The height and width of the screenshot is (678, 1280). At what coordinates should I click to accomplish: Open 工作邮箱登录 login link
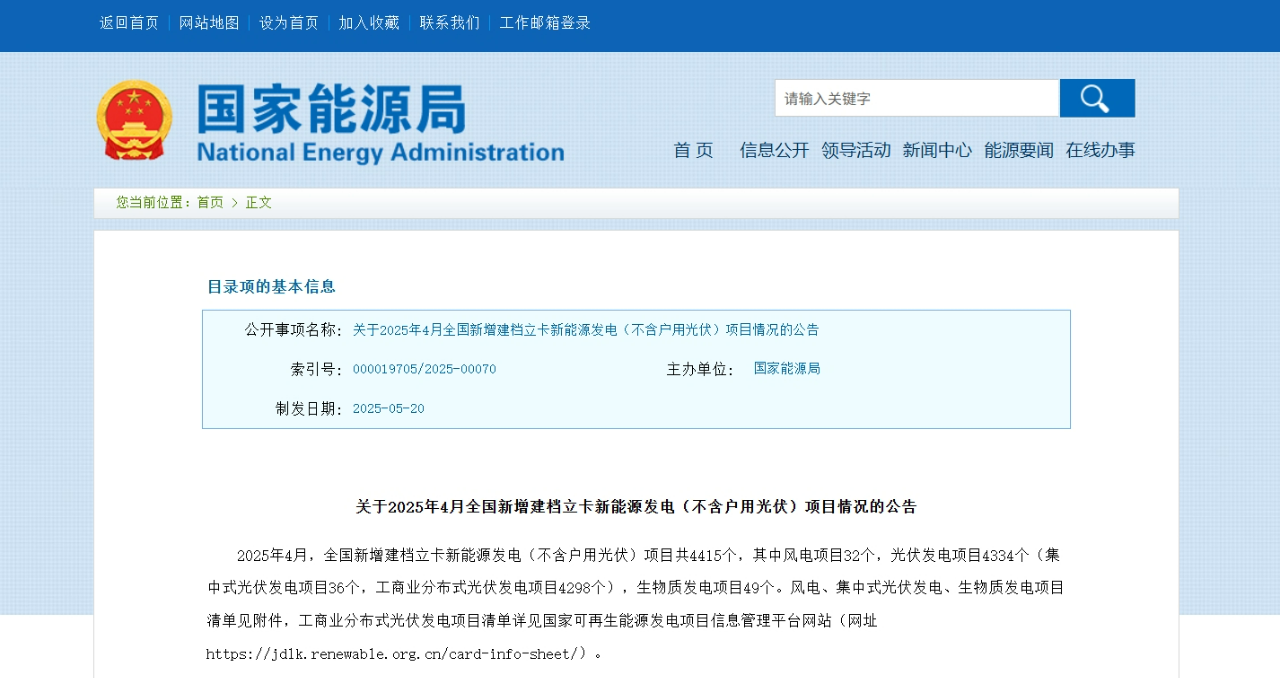tap(545, 22)
